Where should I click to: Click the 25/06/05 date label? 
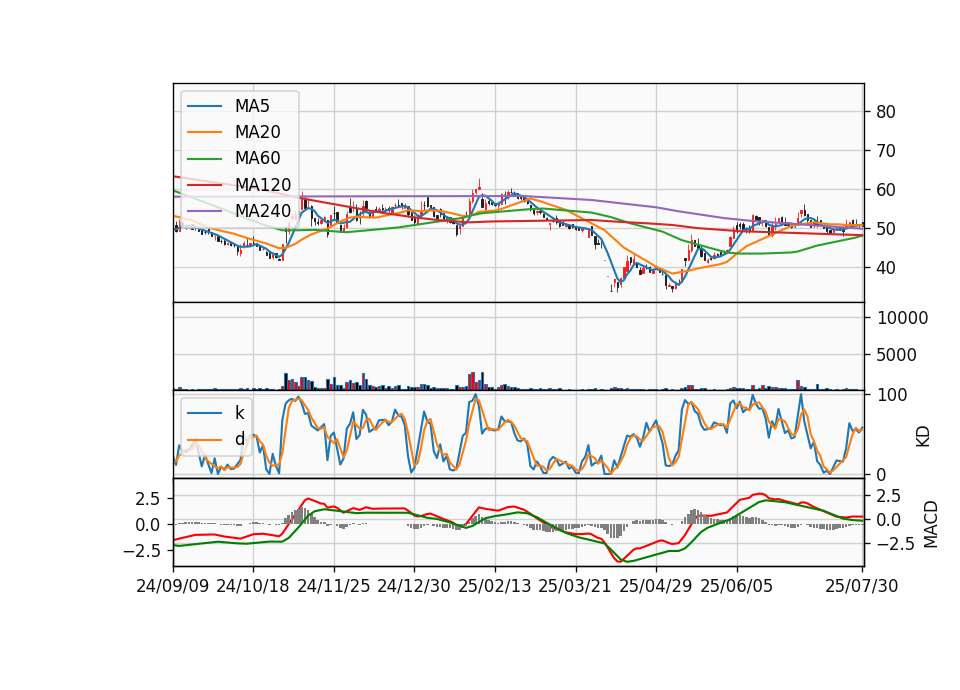(737, 586)
